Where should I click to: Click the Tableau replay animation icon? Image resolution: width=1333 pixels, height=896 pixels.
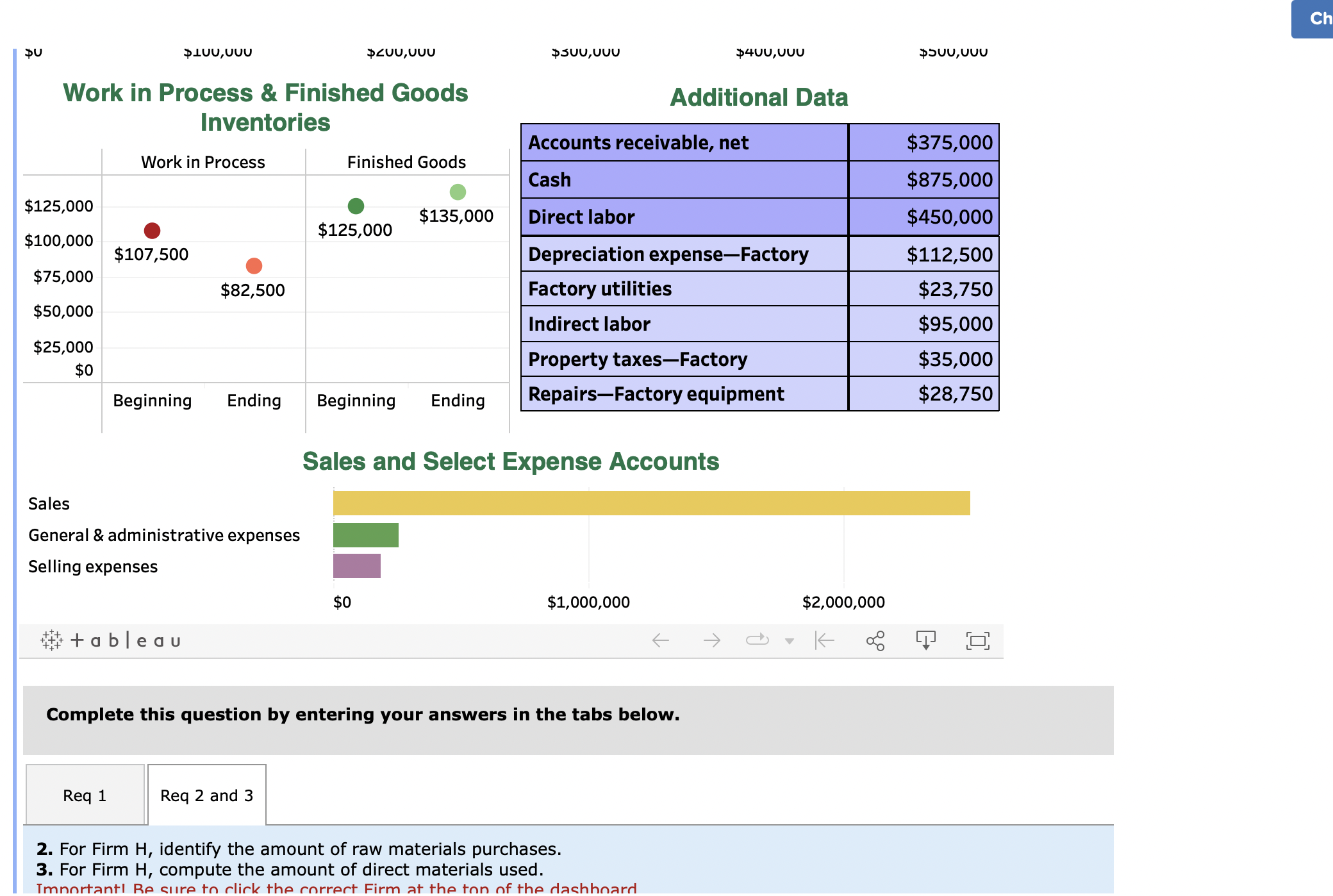[757, 640]
